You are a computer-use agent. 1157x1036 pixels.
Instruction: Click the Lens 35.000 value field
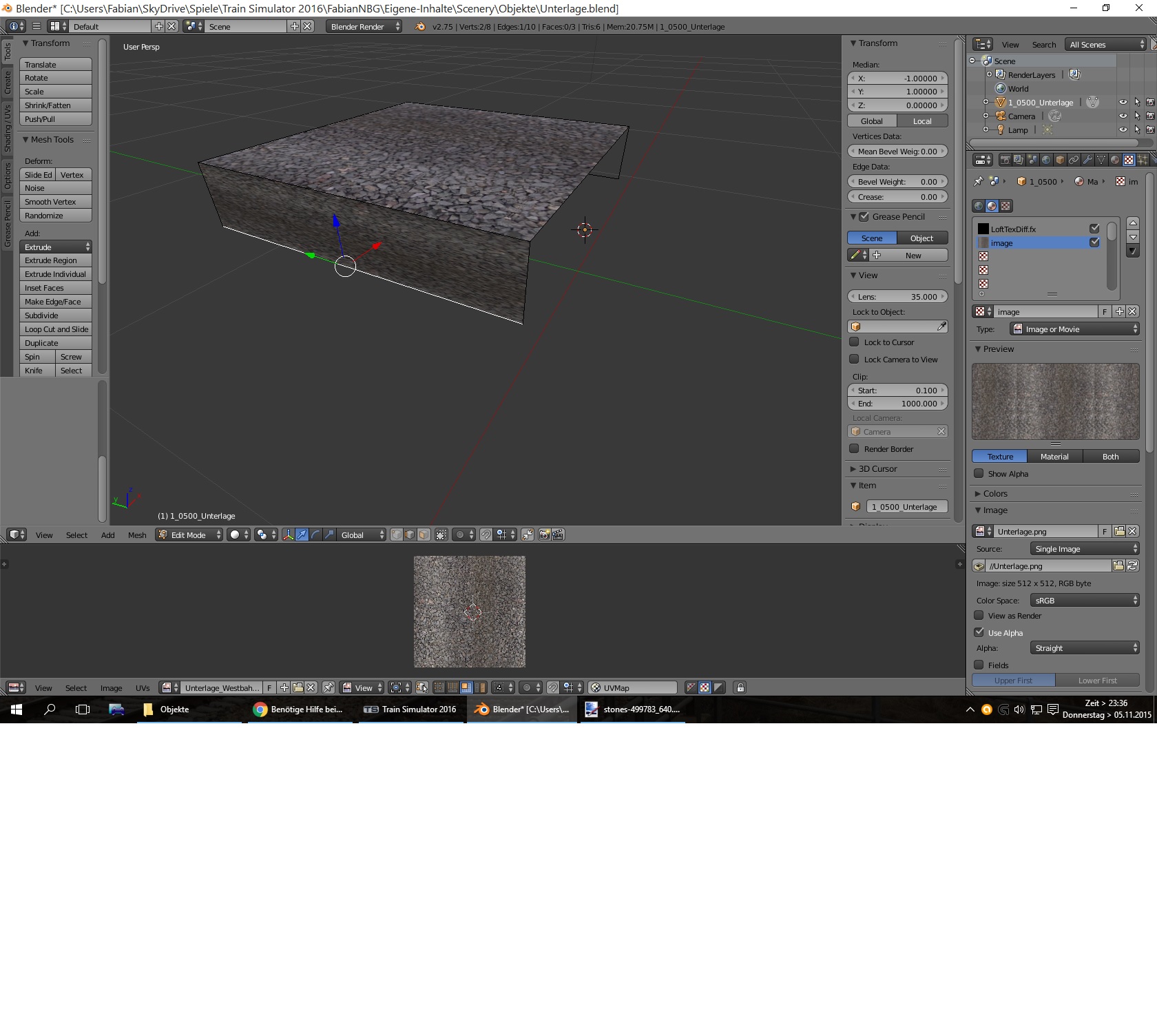(897, 297)
